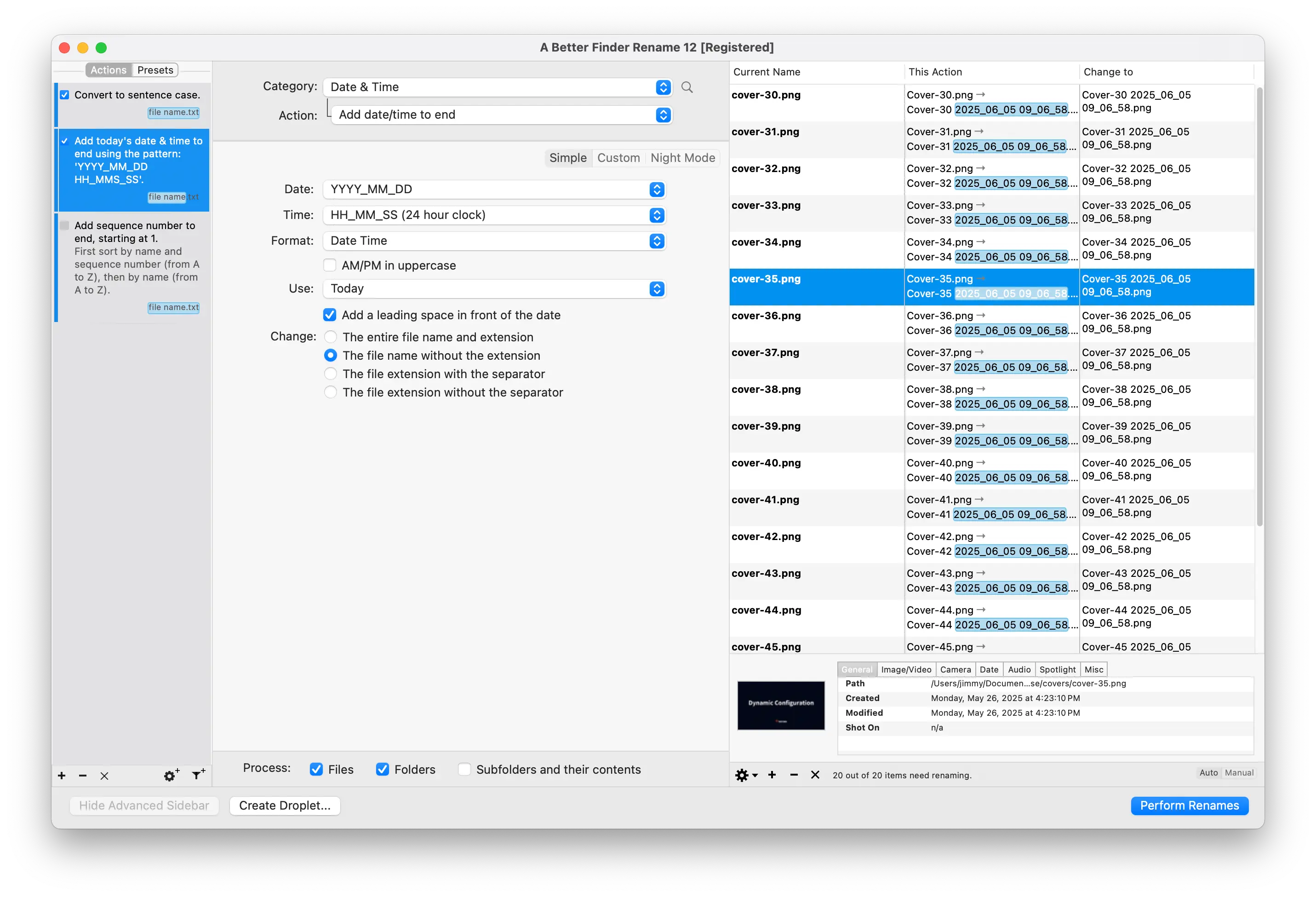Screen dimensions: 1316x897
Task: Open the Time format dropdown
Action: [494, 215]
